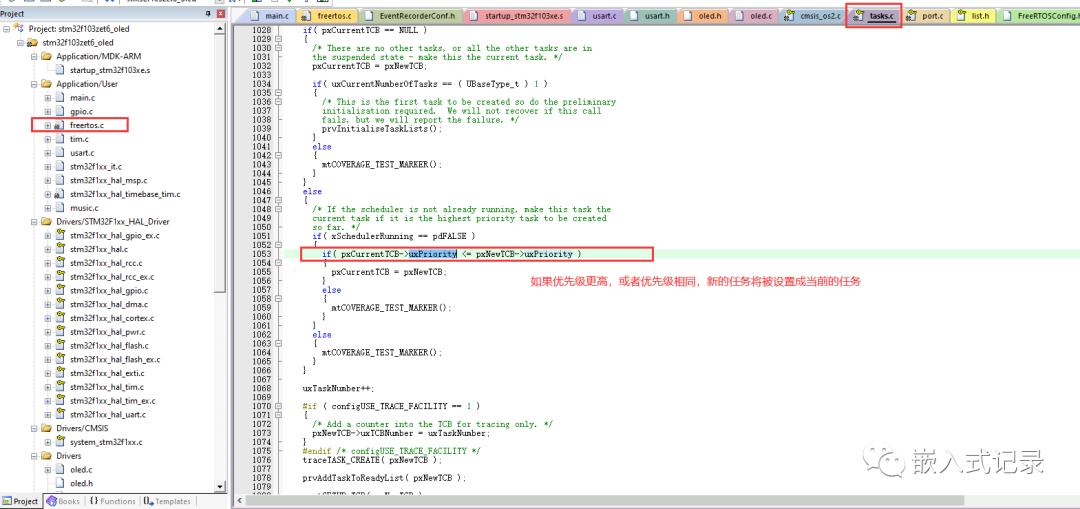Expand the main.c file dependencies
This screenshot has width=1080, height=509.
point(48,98)
